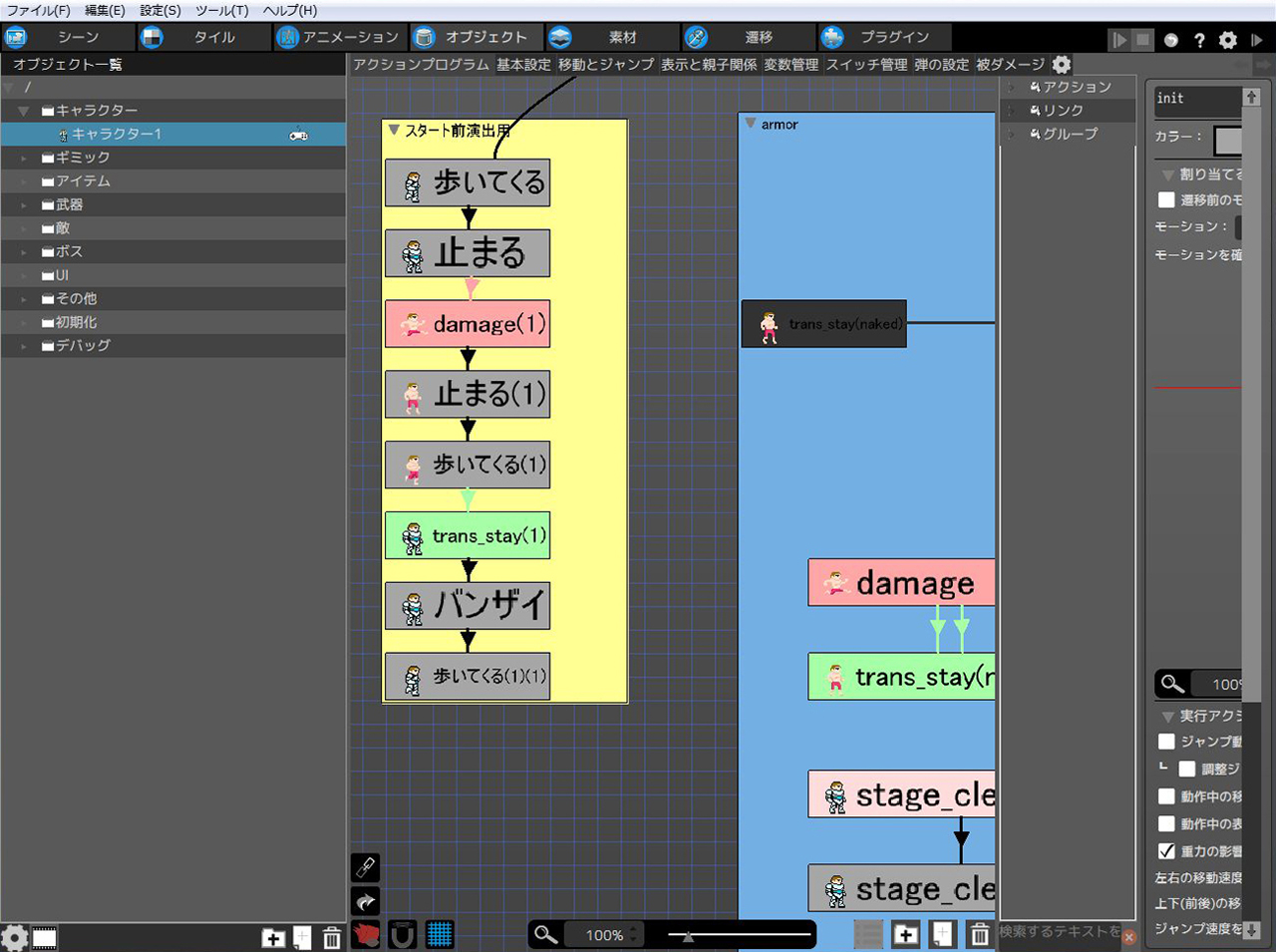
Task: Select キャラクター1 in object list
Action: pos(173,134)
